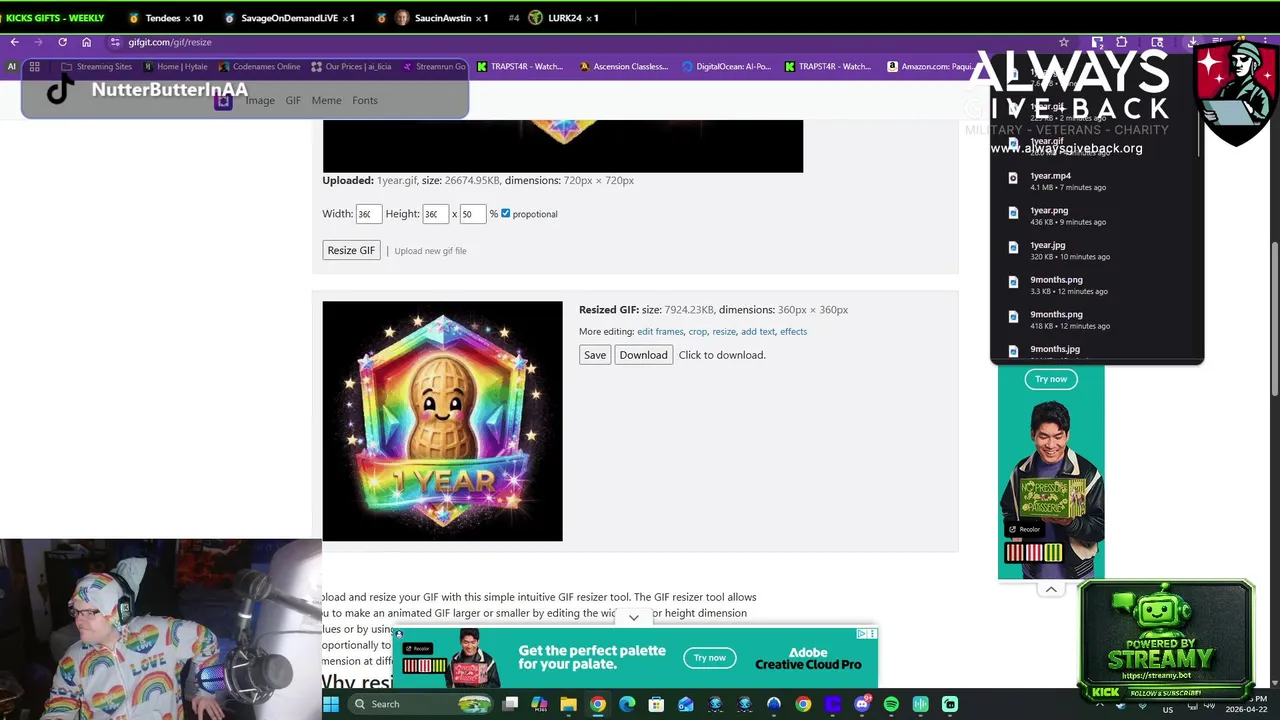Open Codenames Online bookmark
The width and height of the screenshot is (1280, 720).
tap(259, 67)
